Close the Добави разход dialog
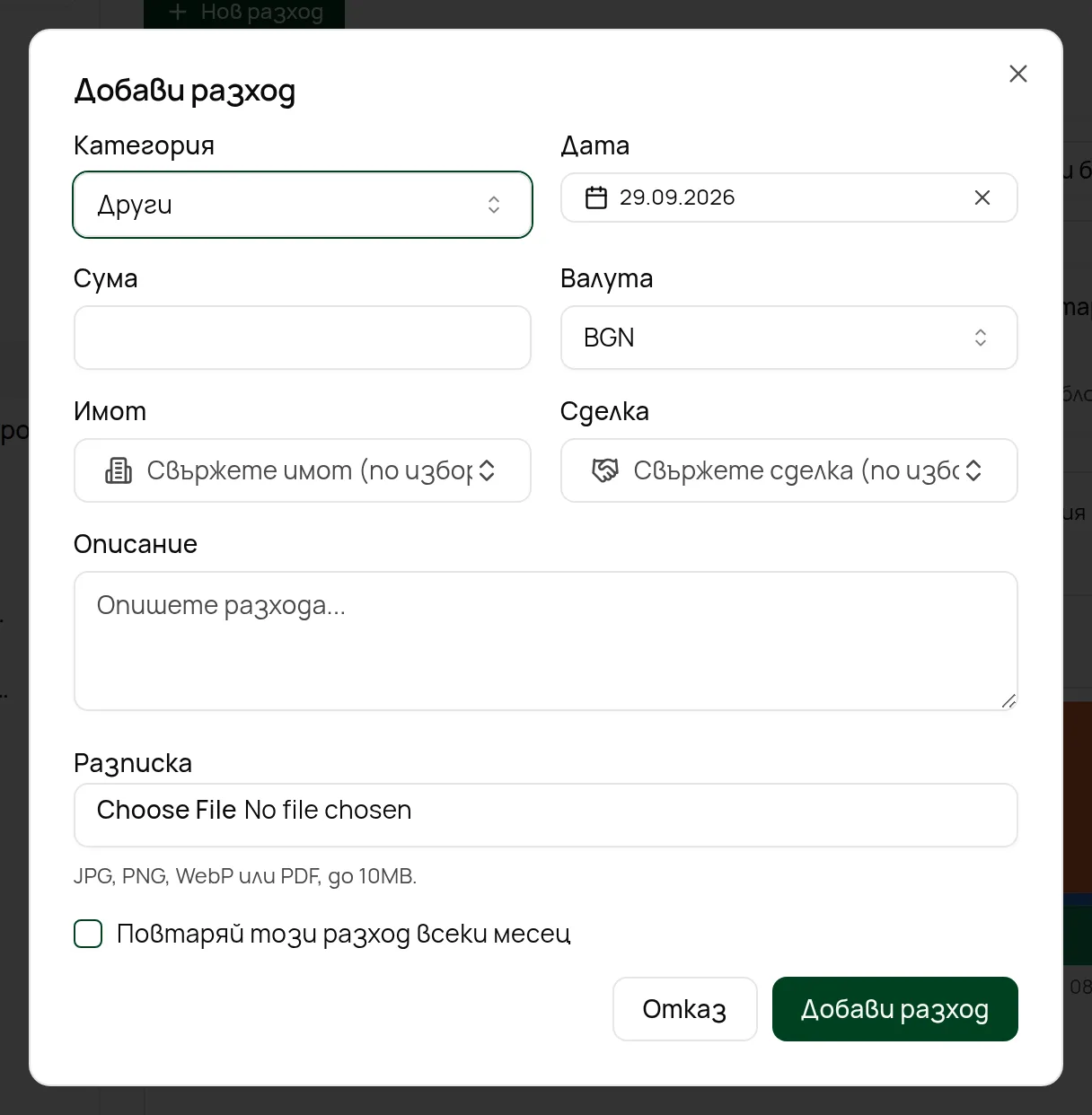The image size is (1092, 1115). click(1017, 74)
